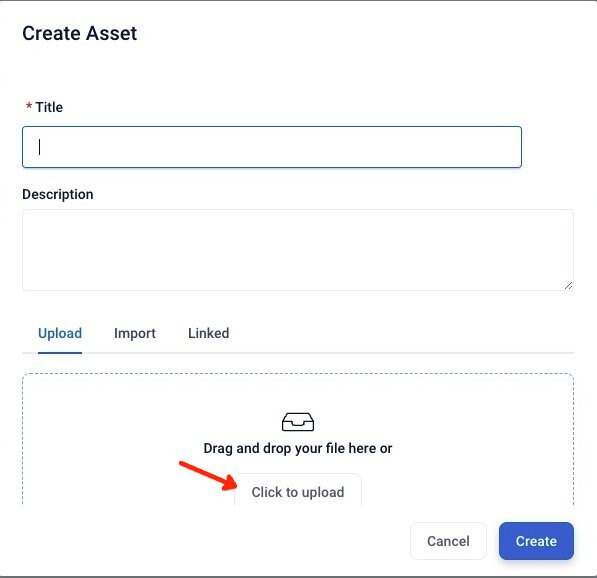Select the Linked tab
597x578 pixels.
coord(209,333)
